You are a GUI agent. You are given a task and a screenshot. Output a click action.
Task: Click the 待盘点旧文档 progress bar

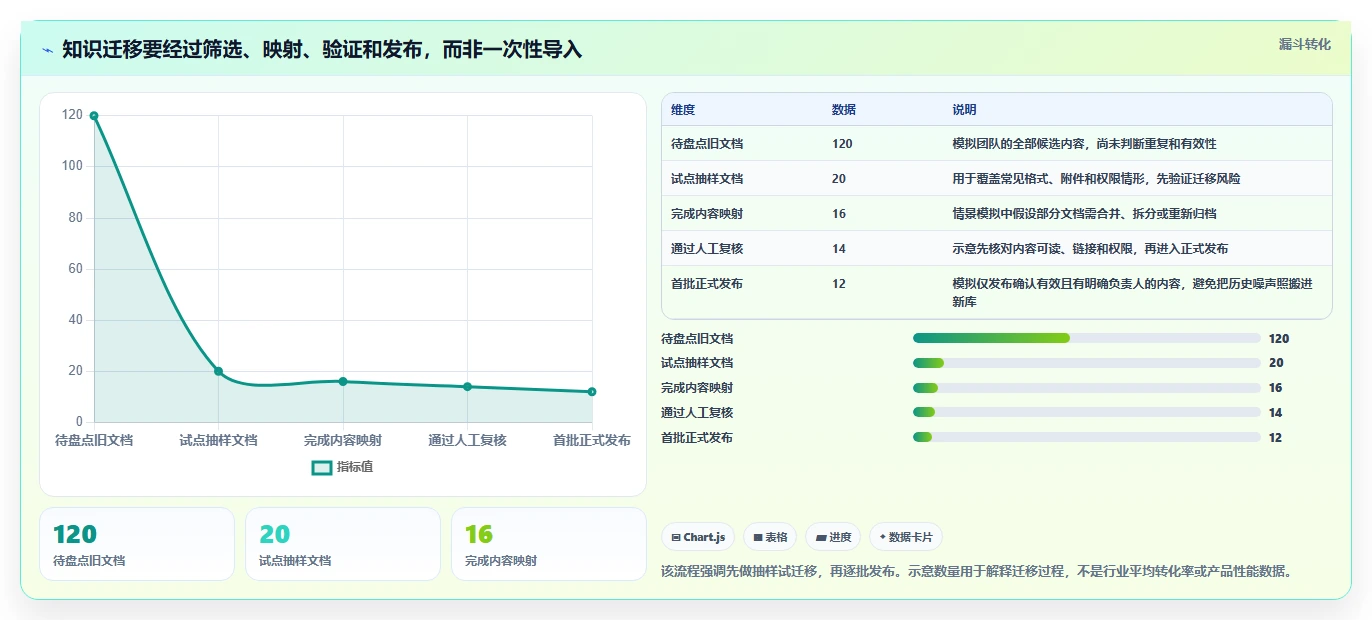[x=1087, y=338]
